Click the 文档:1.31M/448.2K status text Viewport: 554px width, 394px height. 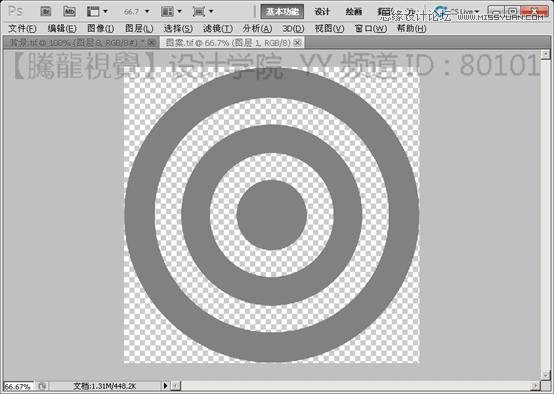(105, 386)
